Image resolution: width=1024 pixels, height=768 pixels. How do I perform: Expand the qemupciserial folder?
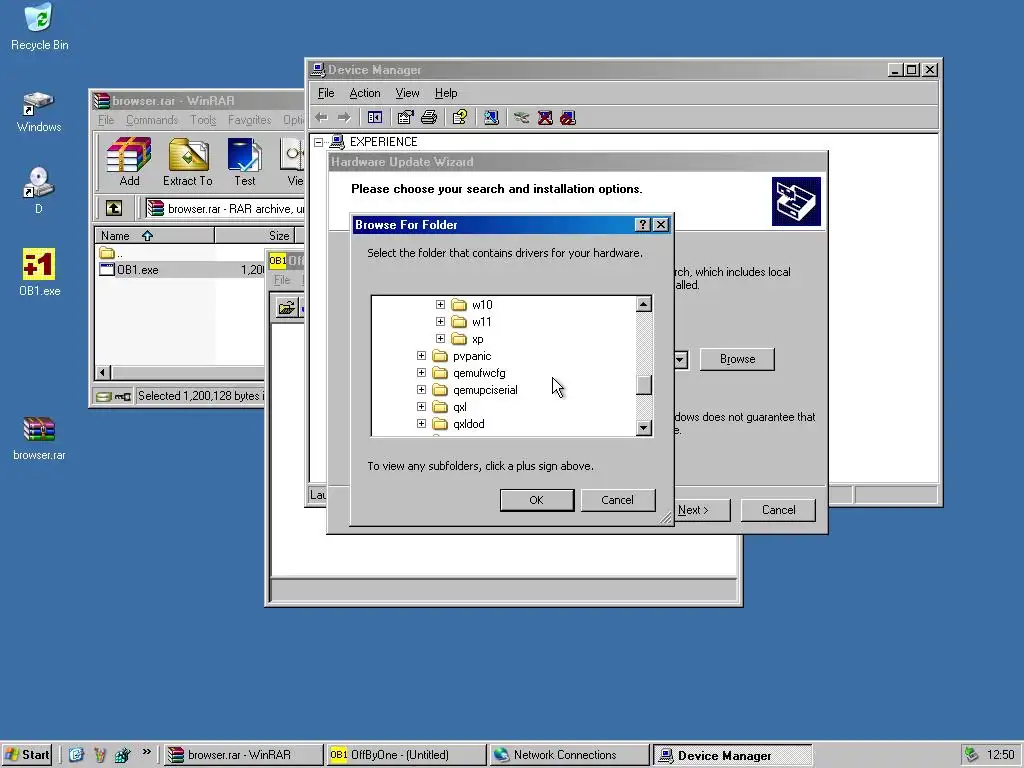(421, 389)
